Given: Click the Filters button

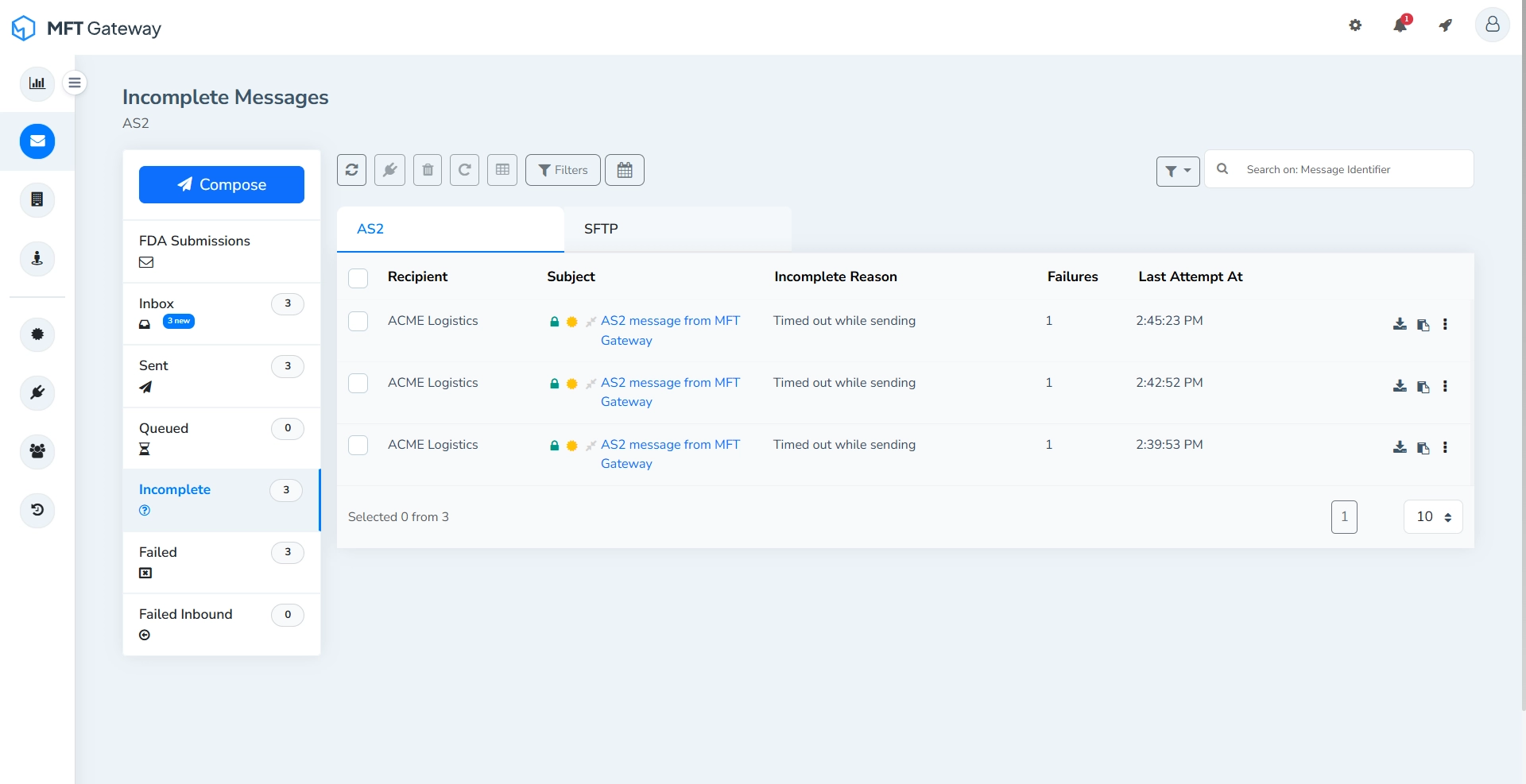Looking at the screenshot, I should tap(563, 170).
